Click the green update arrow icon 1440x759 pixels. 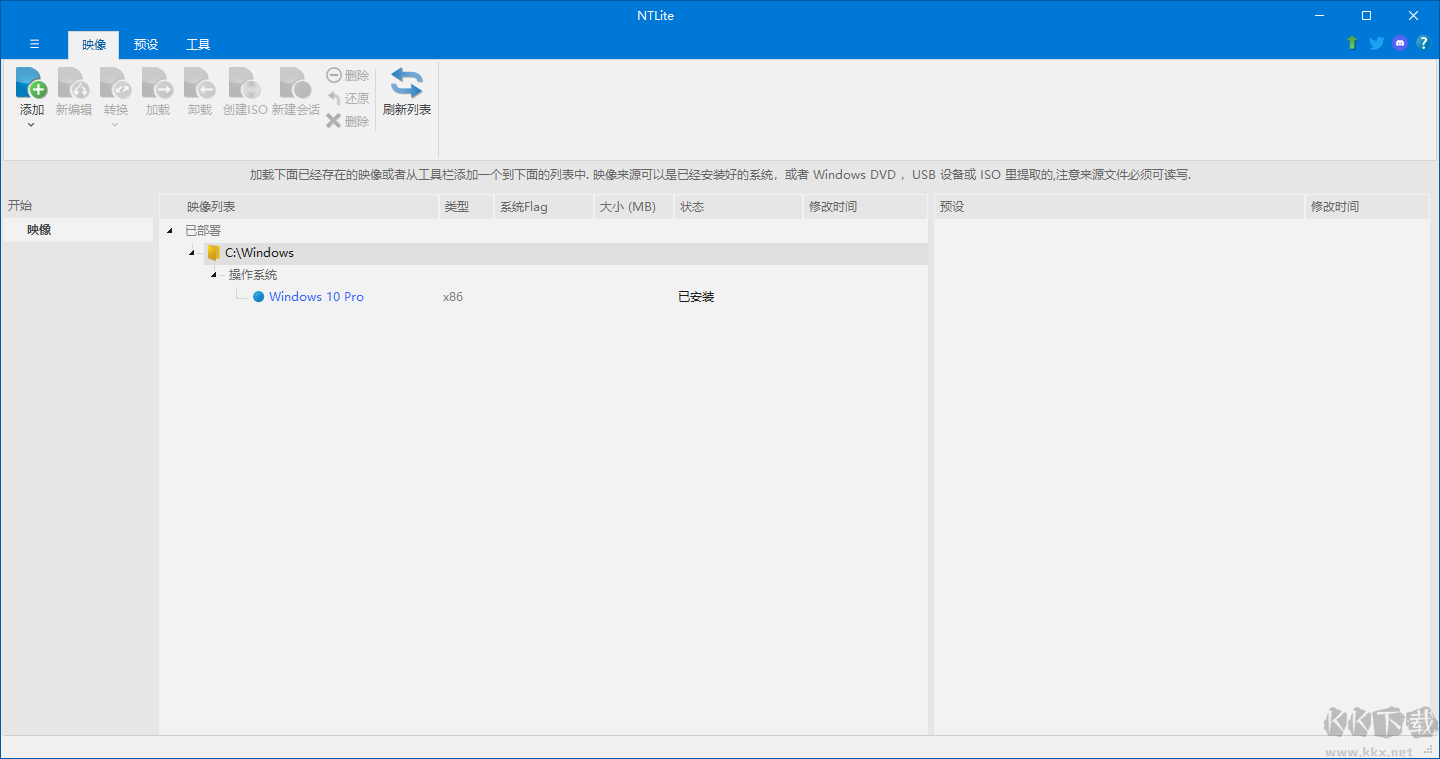click(1352, 43)
